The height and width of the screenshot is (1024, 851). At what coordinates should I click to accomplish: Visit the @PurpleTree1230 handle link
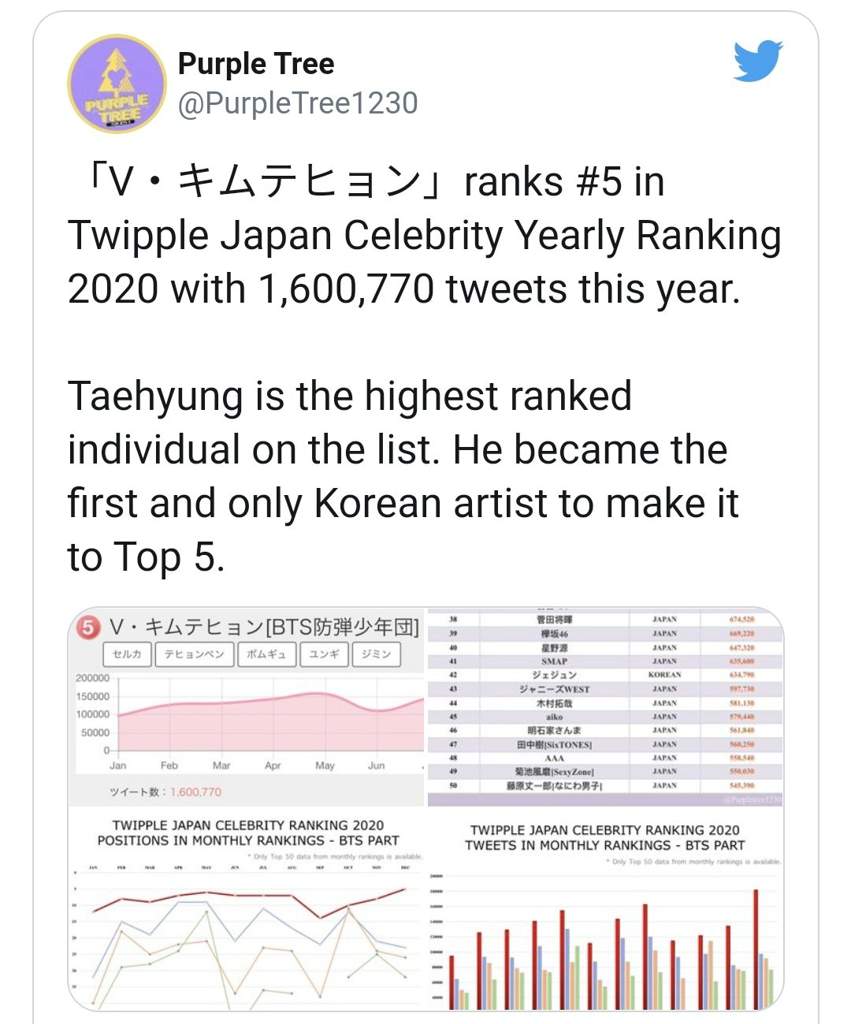pyautogui.click(x=298, y=103)
